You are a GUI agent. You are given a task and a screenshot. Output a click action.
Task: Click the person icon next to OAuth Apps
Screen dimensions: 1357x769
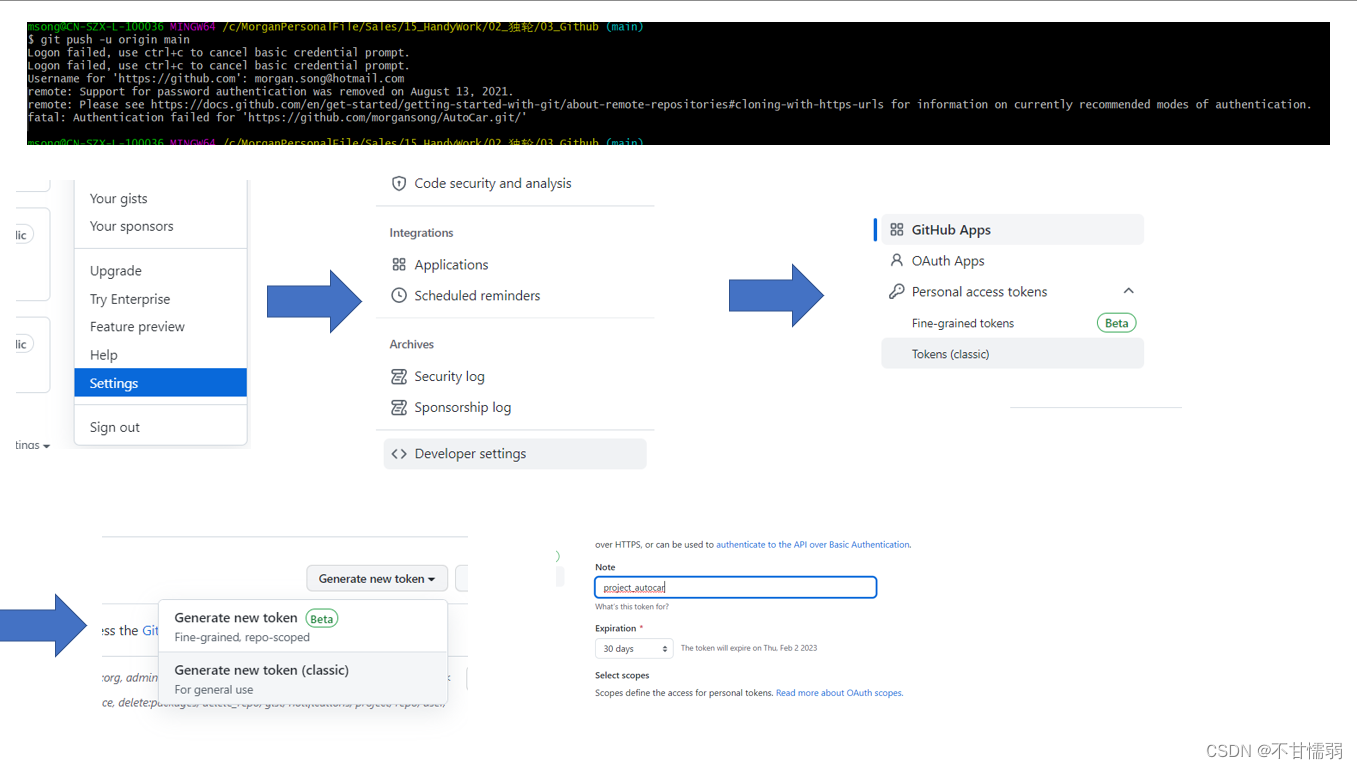pyautogui.click(x=897, y=260)
